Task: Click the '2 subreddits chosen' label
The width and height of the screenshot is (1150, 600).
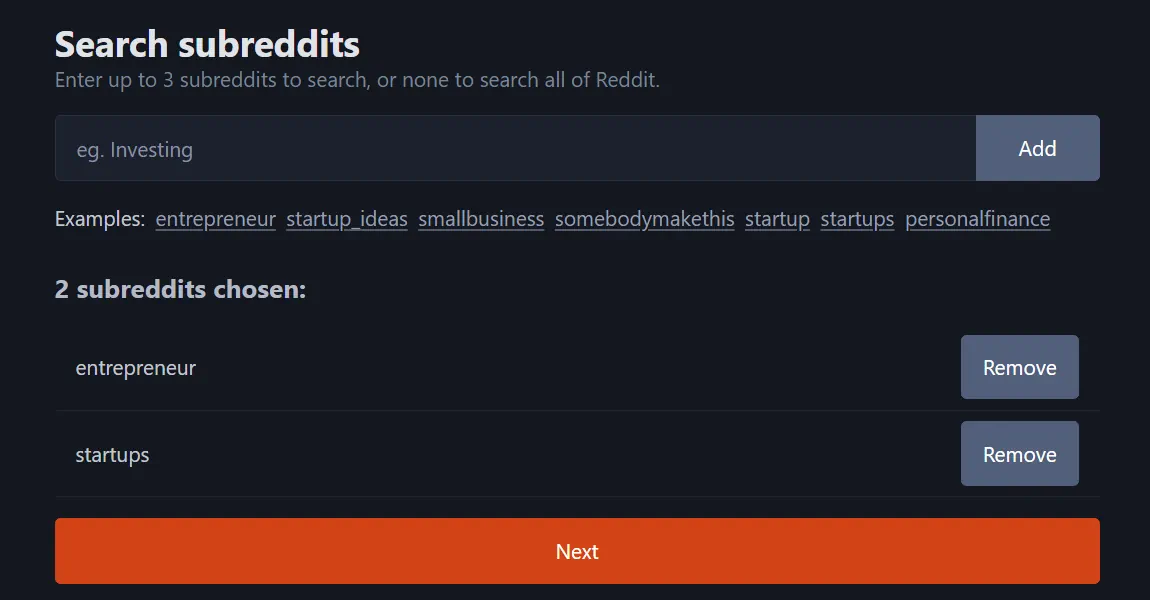Action: [180, 290]
